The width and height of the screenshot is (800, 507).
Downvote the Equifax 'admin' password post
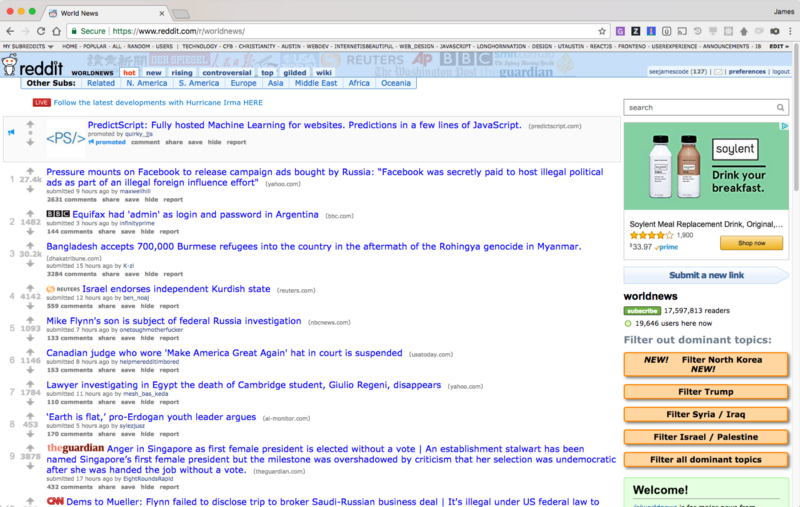[30, 231]
